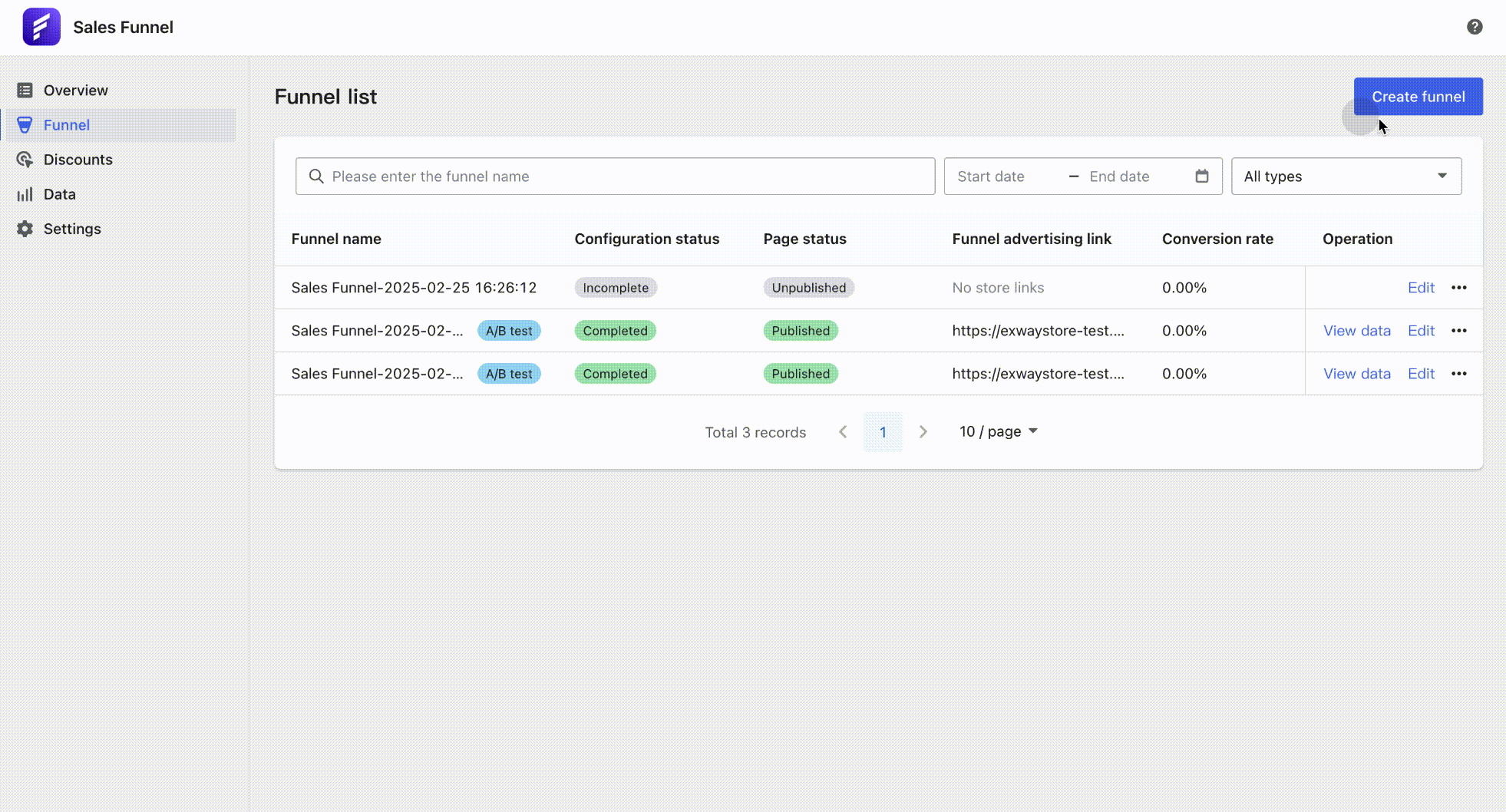1506x812 pixels.
Task: Click the Incomplete status badge
Action: click(616, 288)
